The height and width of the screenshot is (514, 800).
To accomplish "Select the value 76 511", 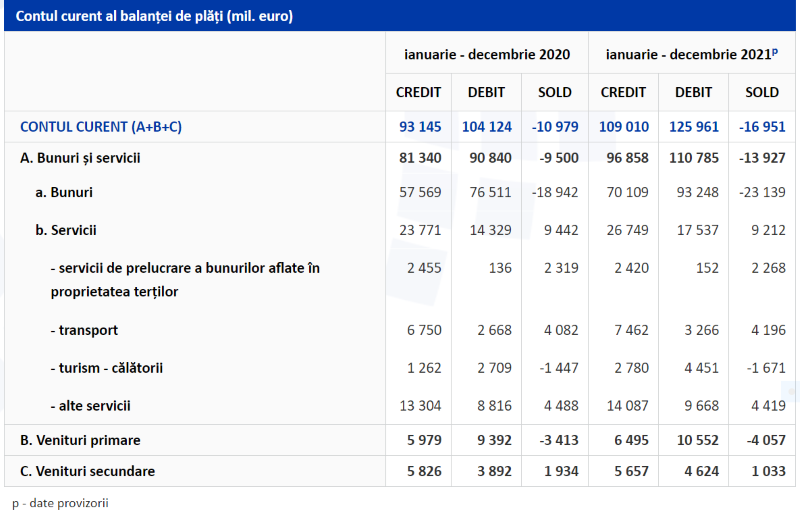I will (490, 192).
